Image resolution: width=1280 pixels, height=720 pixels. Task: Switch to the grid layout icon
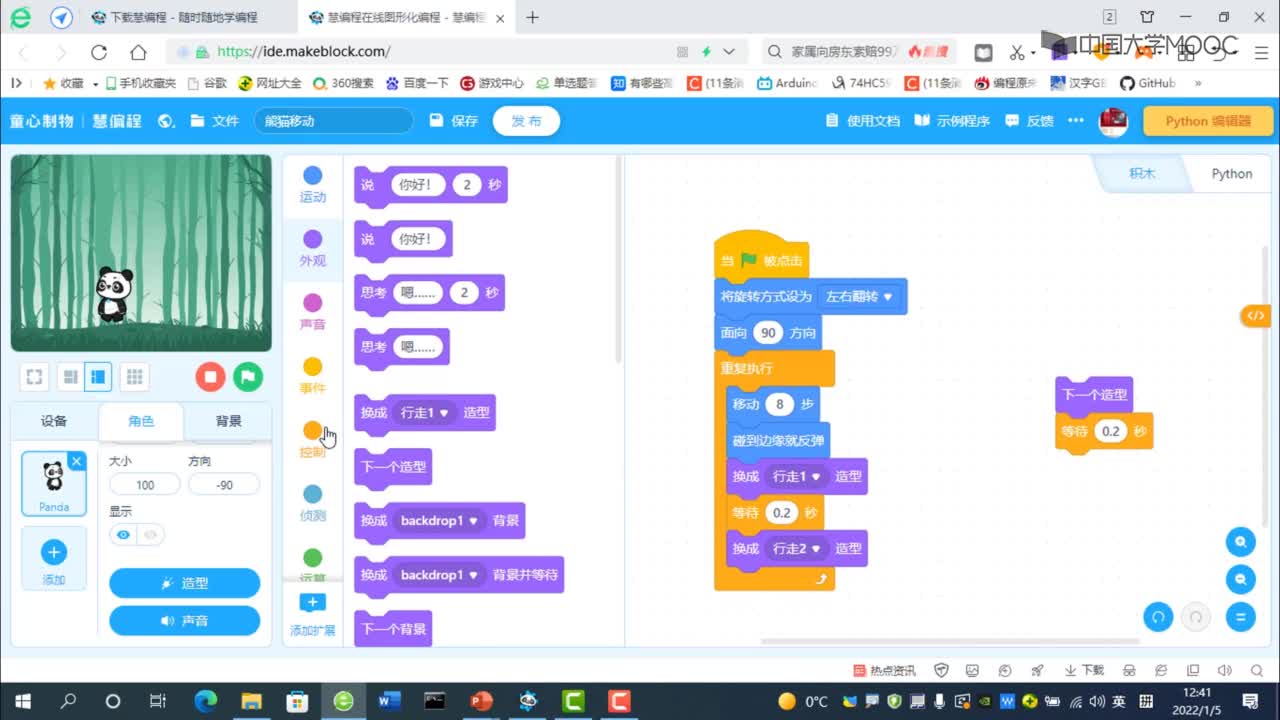[x=134, y=377]
